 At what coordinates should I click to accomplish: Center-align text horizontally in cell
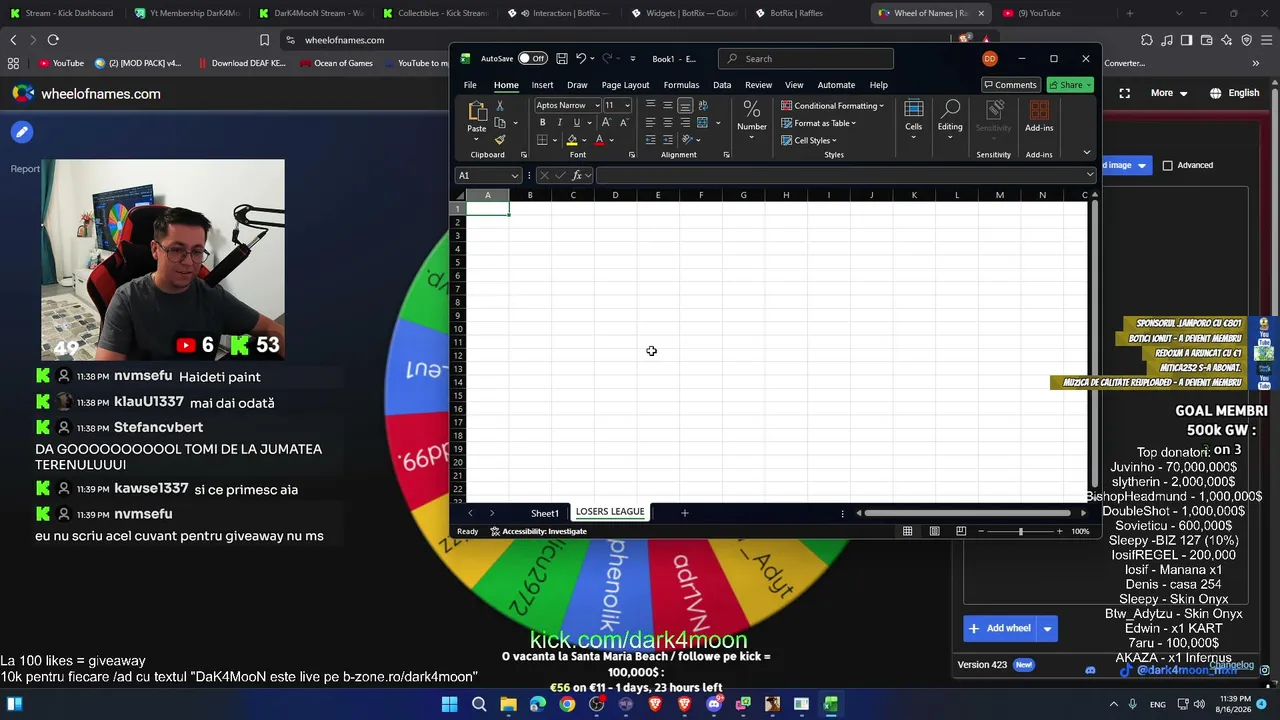point(668,123)
